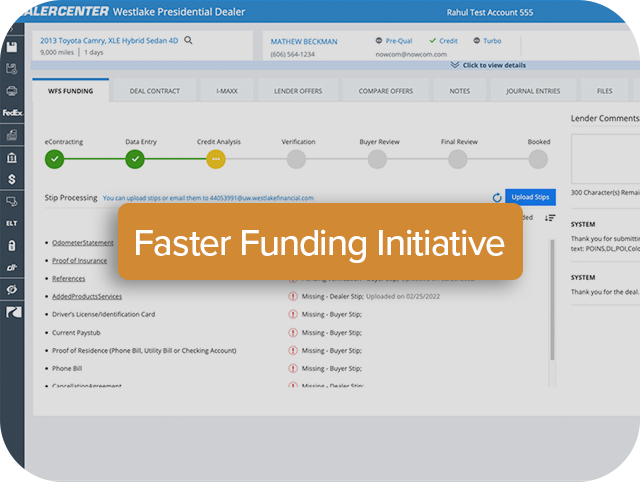The image size is (640, 482).
Task: Click the Faster Funding Initiative banner
Action: [x=320, y=242]
